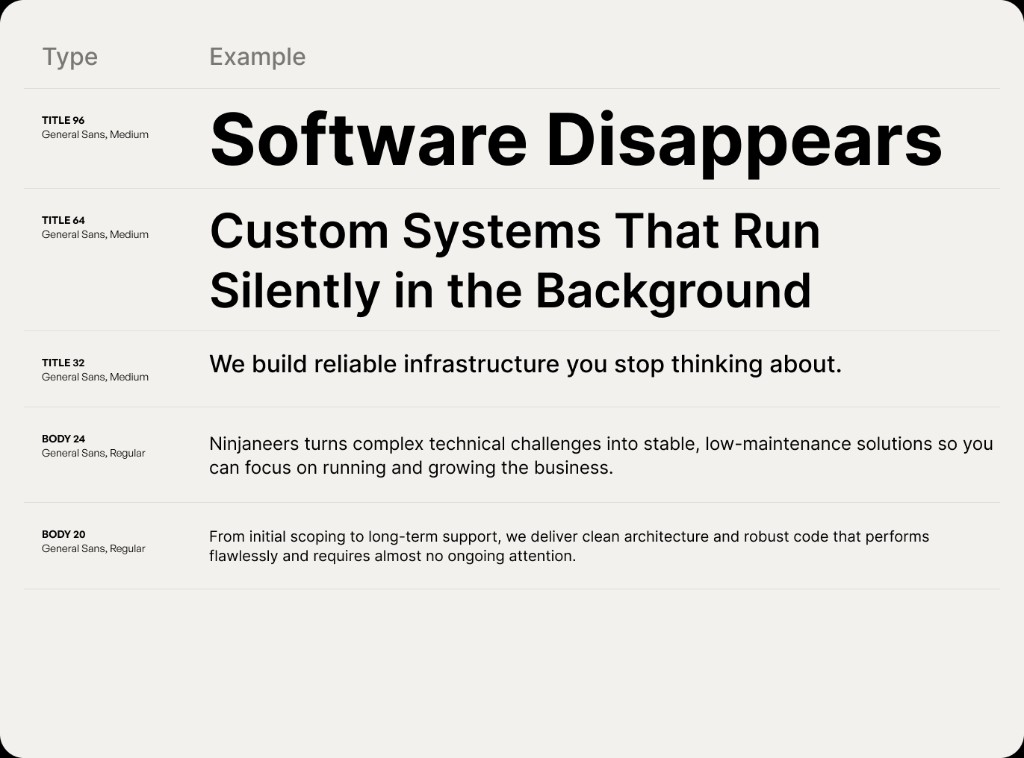Click the "Example" column header

257,57
